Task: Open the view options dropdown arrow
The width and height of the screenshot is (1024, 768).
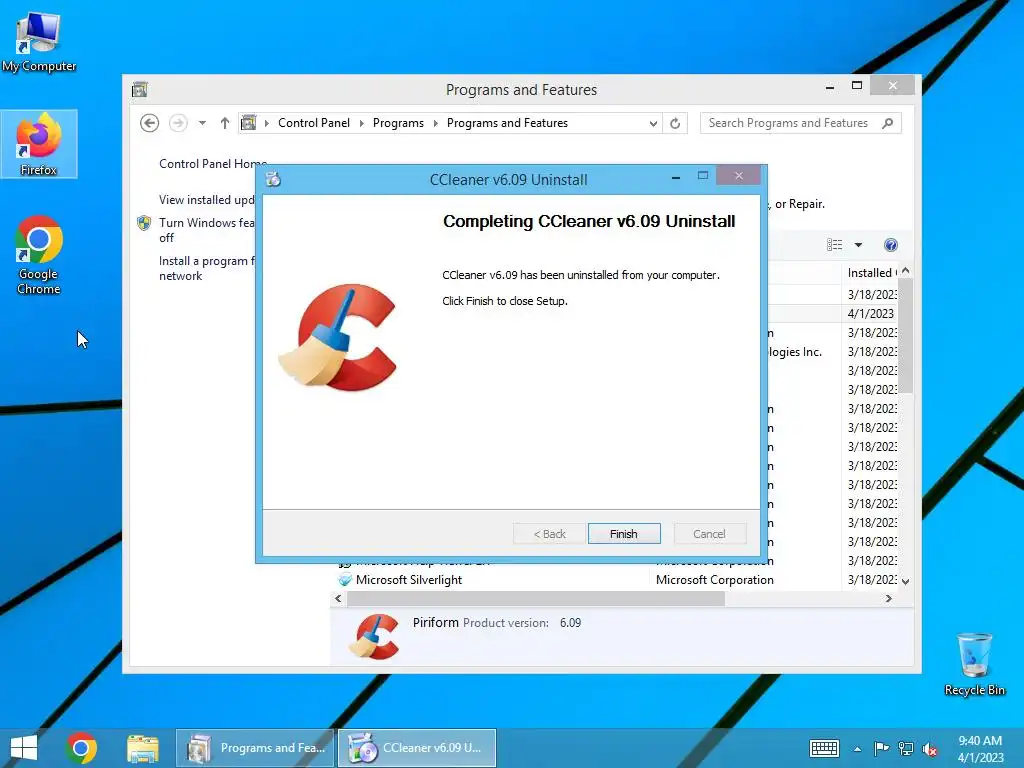Action: pos(859,245)
